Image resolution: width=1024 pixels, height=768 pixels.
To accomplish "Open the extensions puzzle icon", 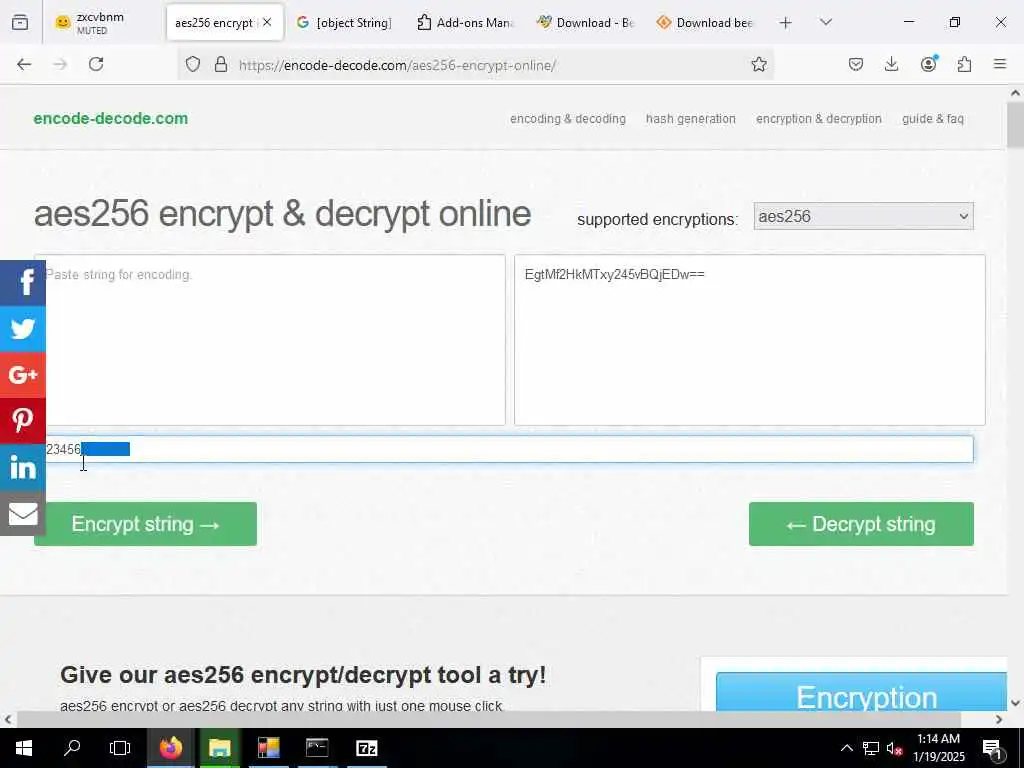I will click(x=965, y=64).
